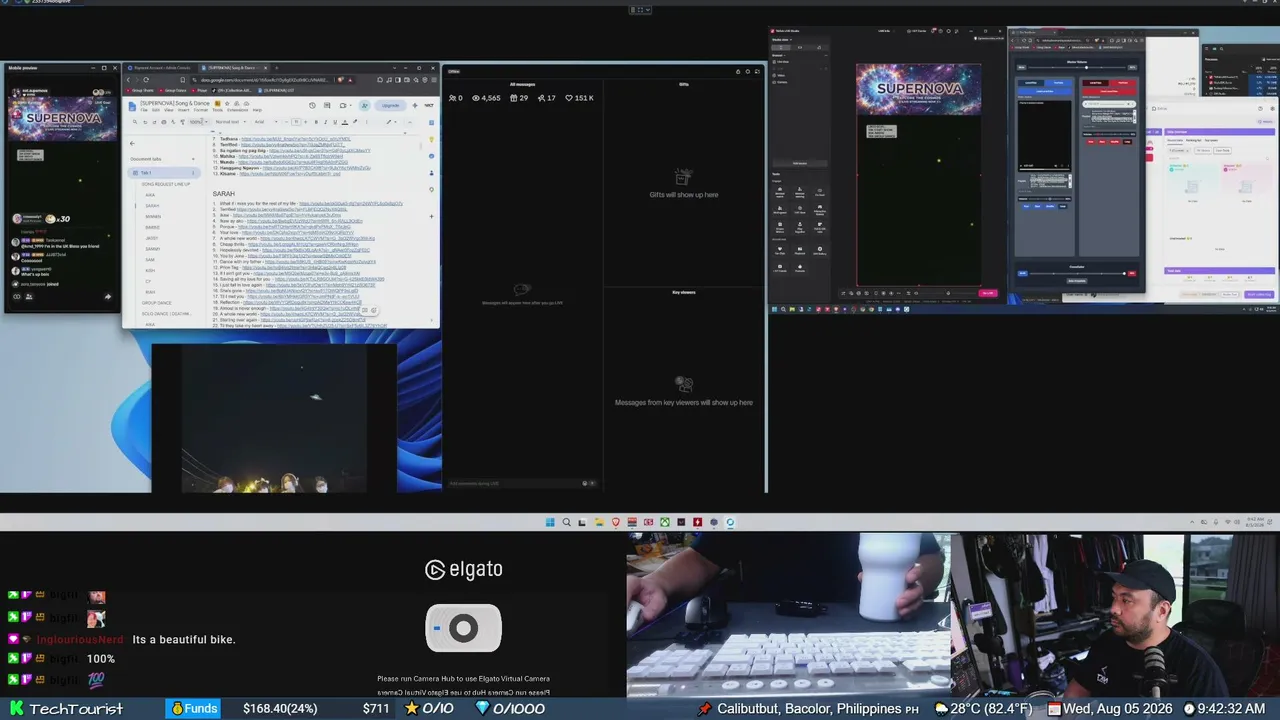Open the Windows Start menu on the taskbar
This screenshot has width=1280, height=720.
pos(550,522)
